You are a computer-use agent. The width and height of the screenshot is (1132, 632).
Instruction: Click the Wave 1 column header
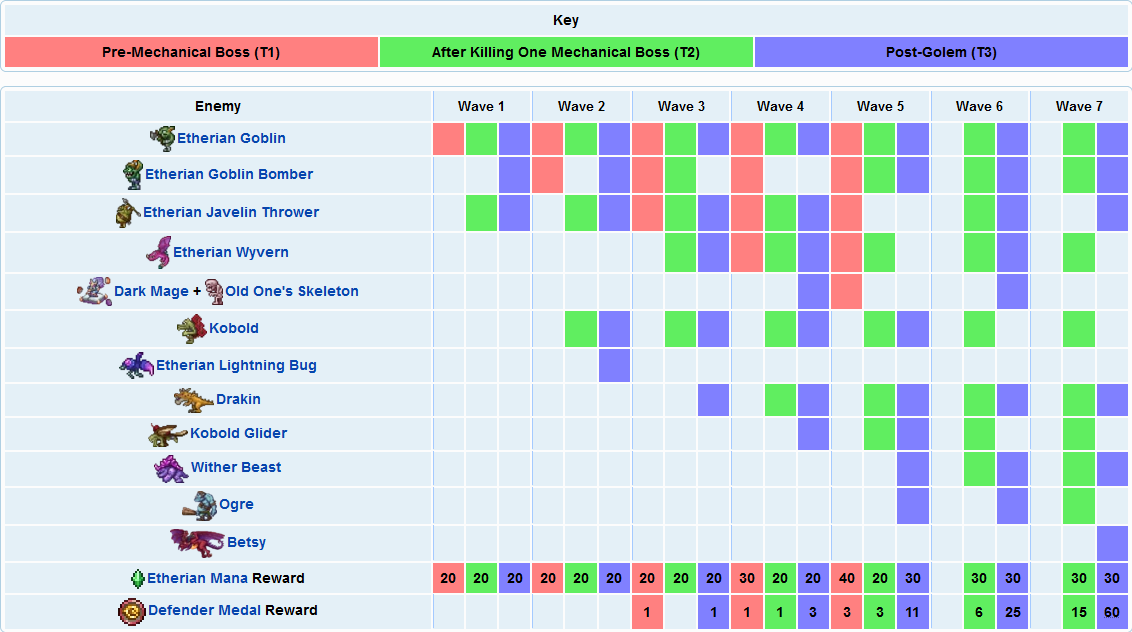click(x=482, y=106)
